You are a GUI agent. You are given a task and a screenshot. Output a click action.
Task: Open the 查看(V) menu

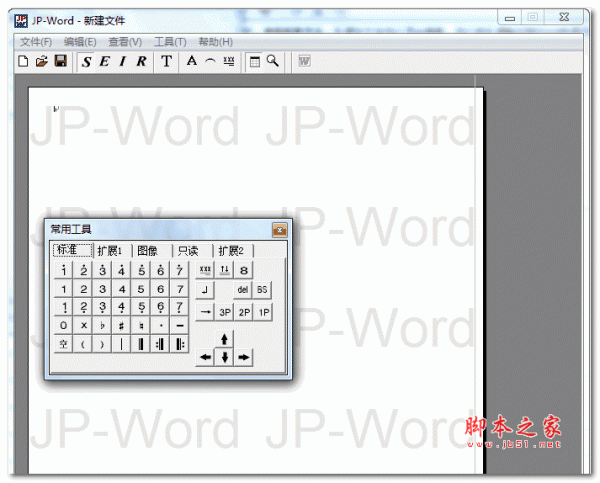pyautogui.click(x=125, y=42)
